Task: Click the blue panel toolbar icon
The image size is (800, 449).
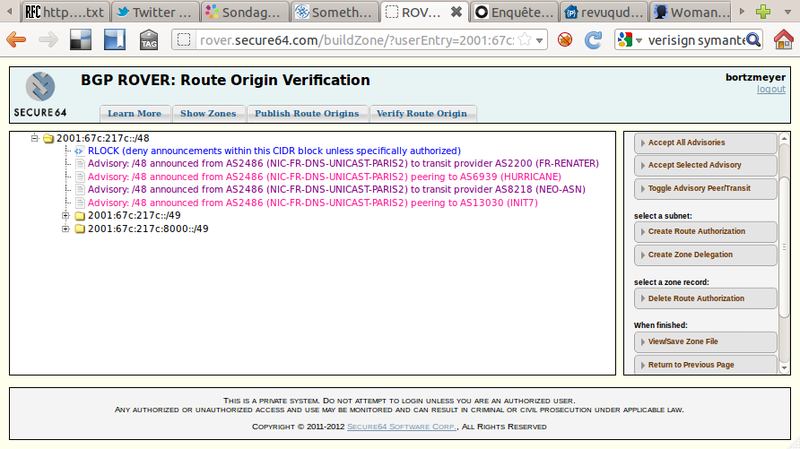Action: tap(114, 39)
